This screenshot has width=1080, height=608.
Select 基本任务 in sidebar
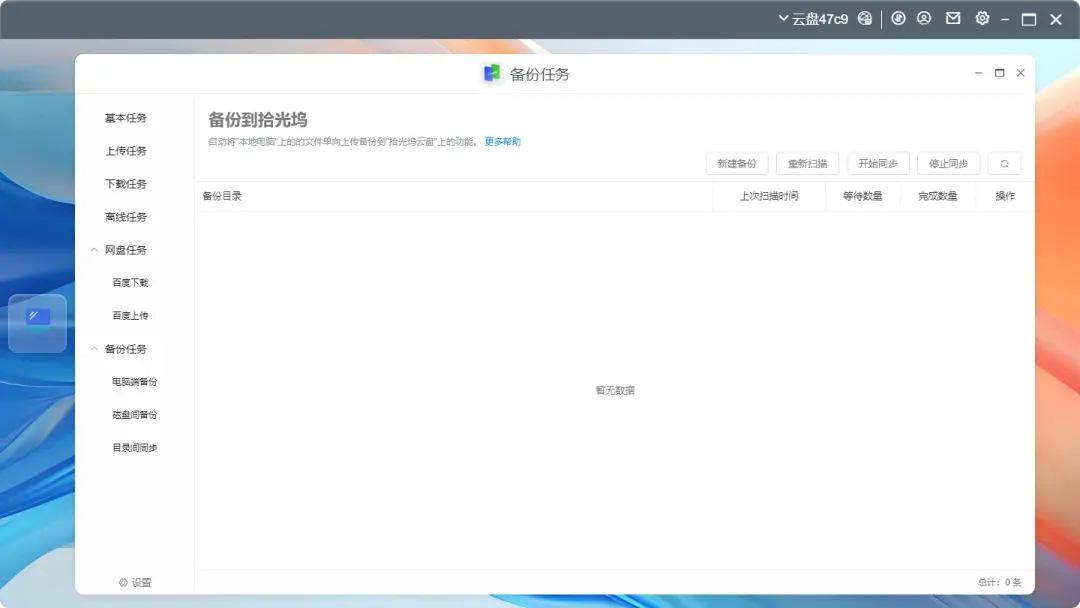tap(125, 118)
